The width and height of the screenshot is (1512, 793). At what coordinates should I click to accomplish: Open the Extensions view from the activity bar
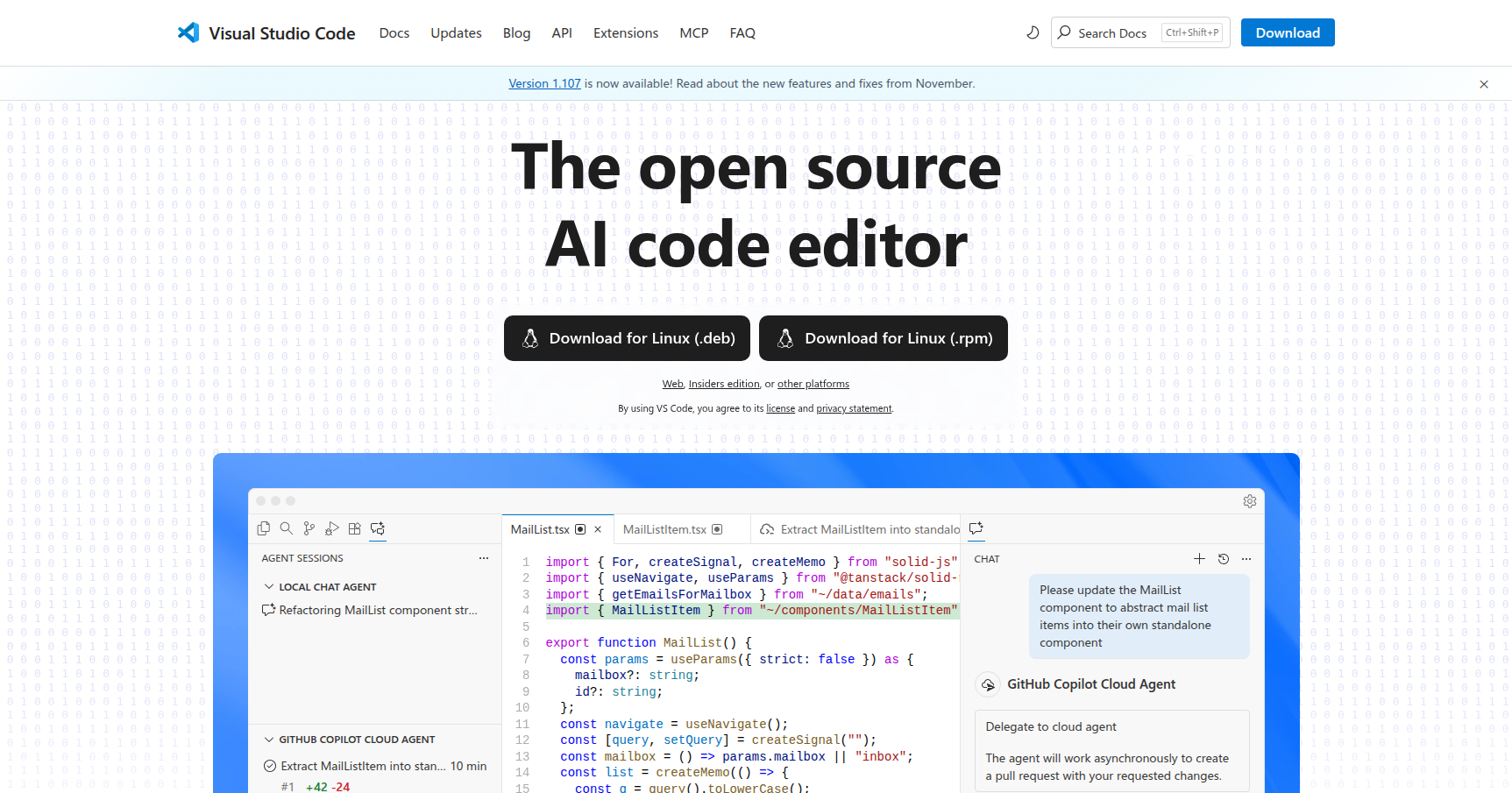pyautogui.click(x=355, y=528)
